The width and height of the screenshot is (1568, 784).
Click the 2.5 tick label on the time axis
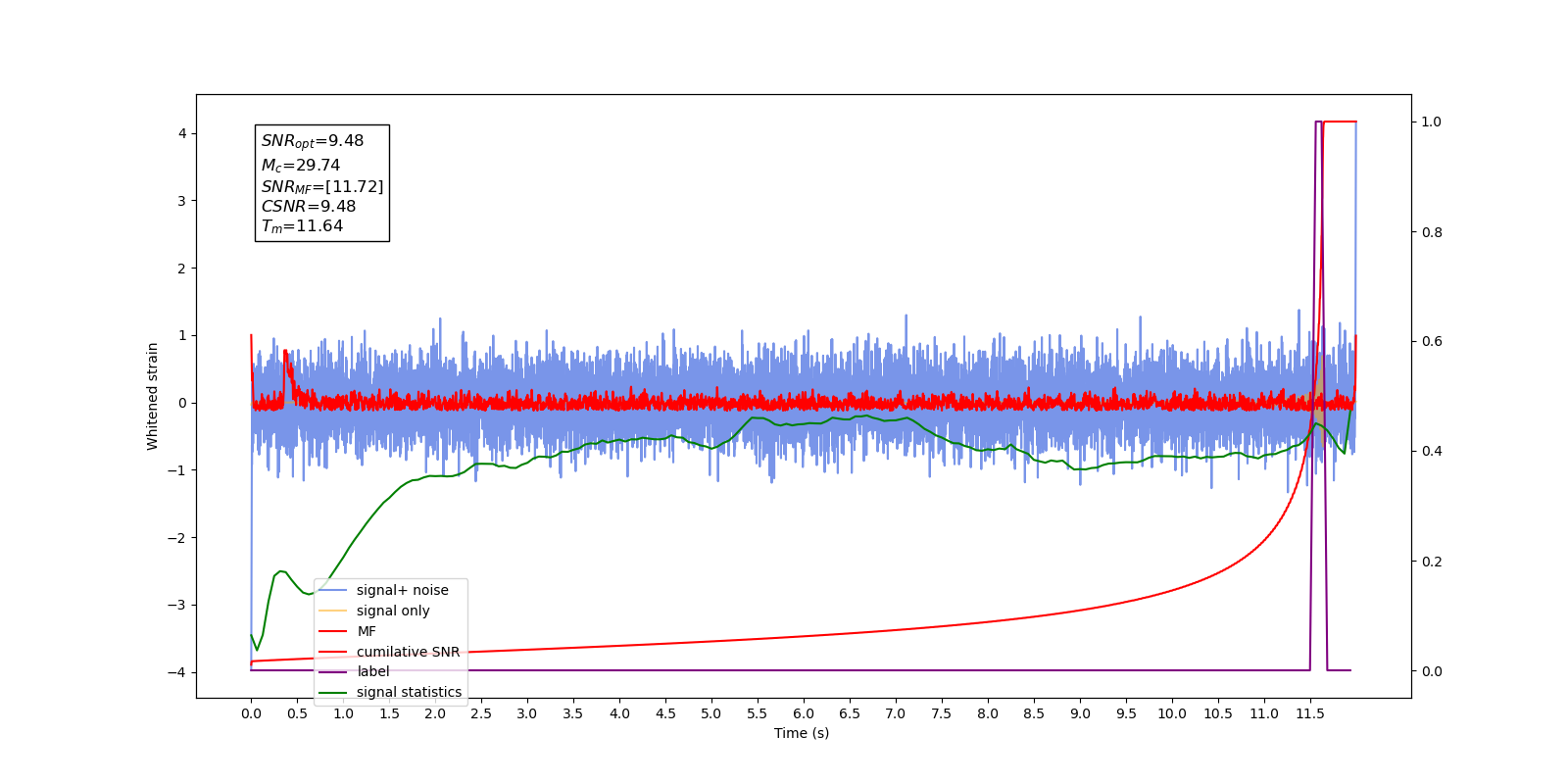coord(481,713)
